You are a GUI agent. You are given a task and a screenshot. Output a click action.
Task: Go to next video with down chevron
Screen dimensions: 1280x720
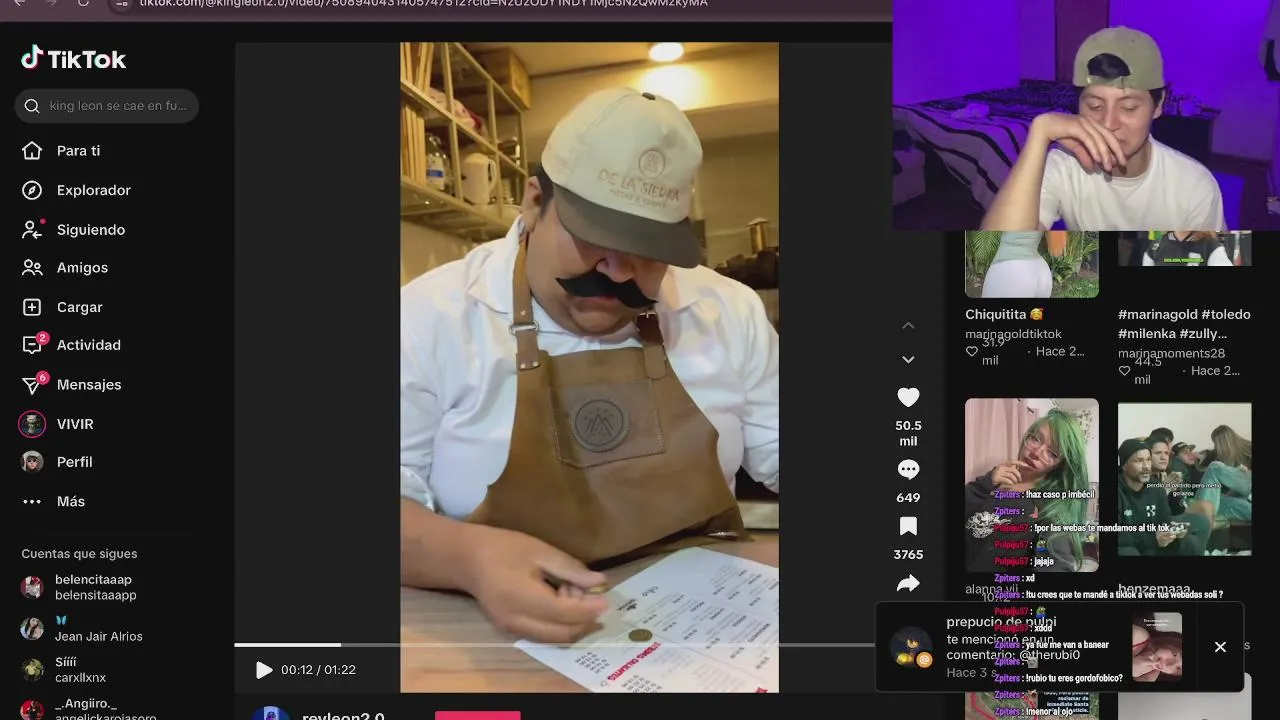908,359
